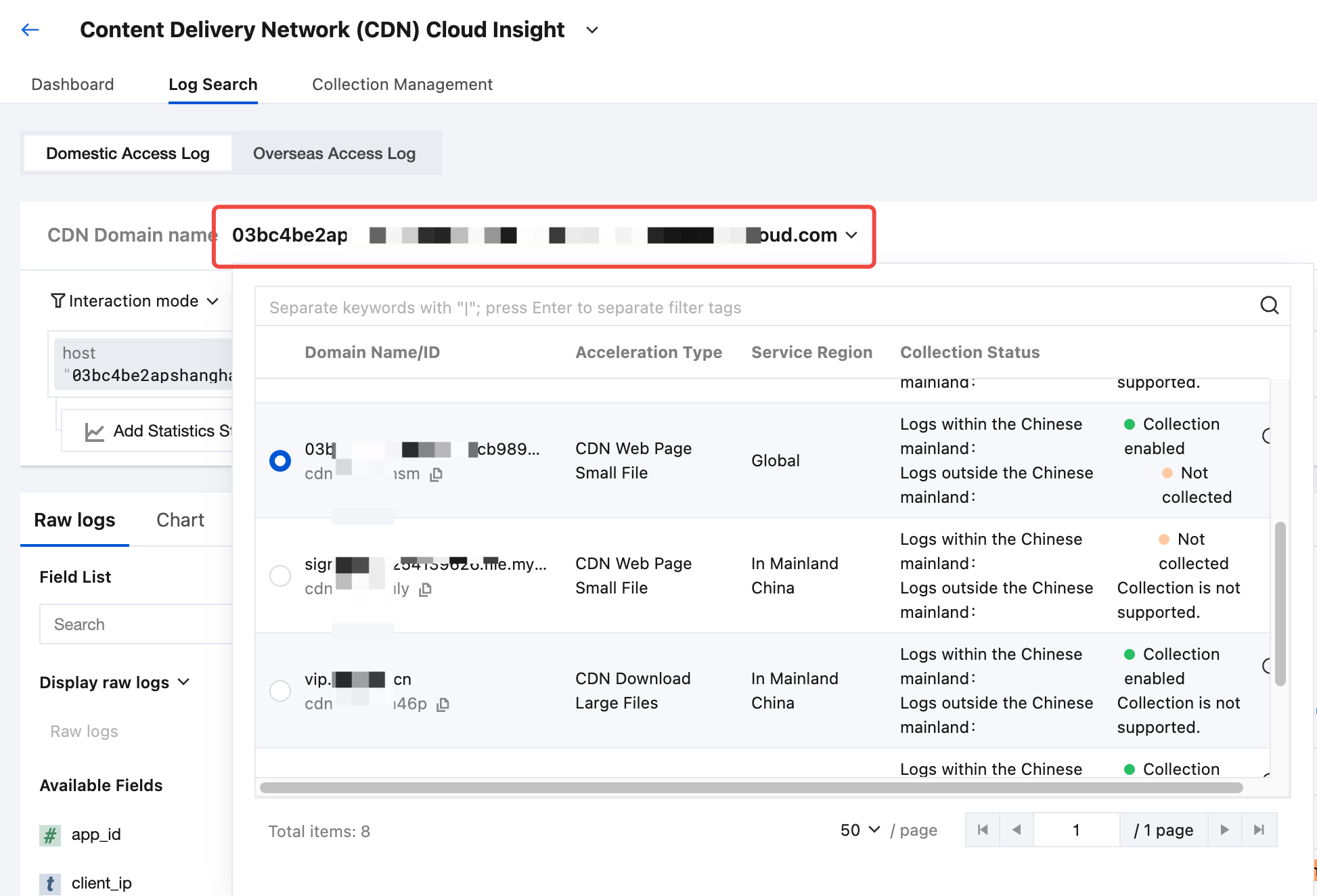The image size is (1317, 896).
Task: Go to the last page of results
Action: coord(1259,830)
